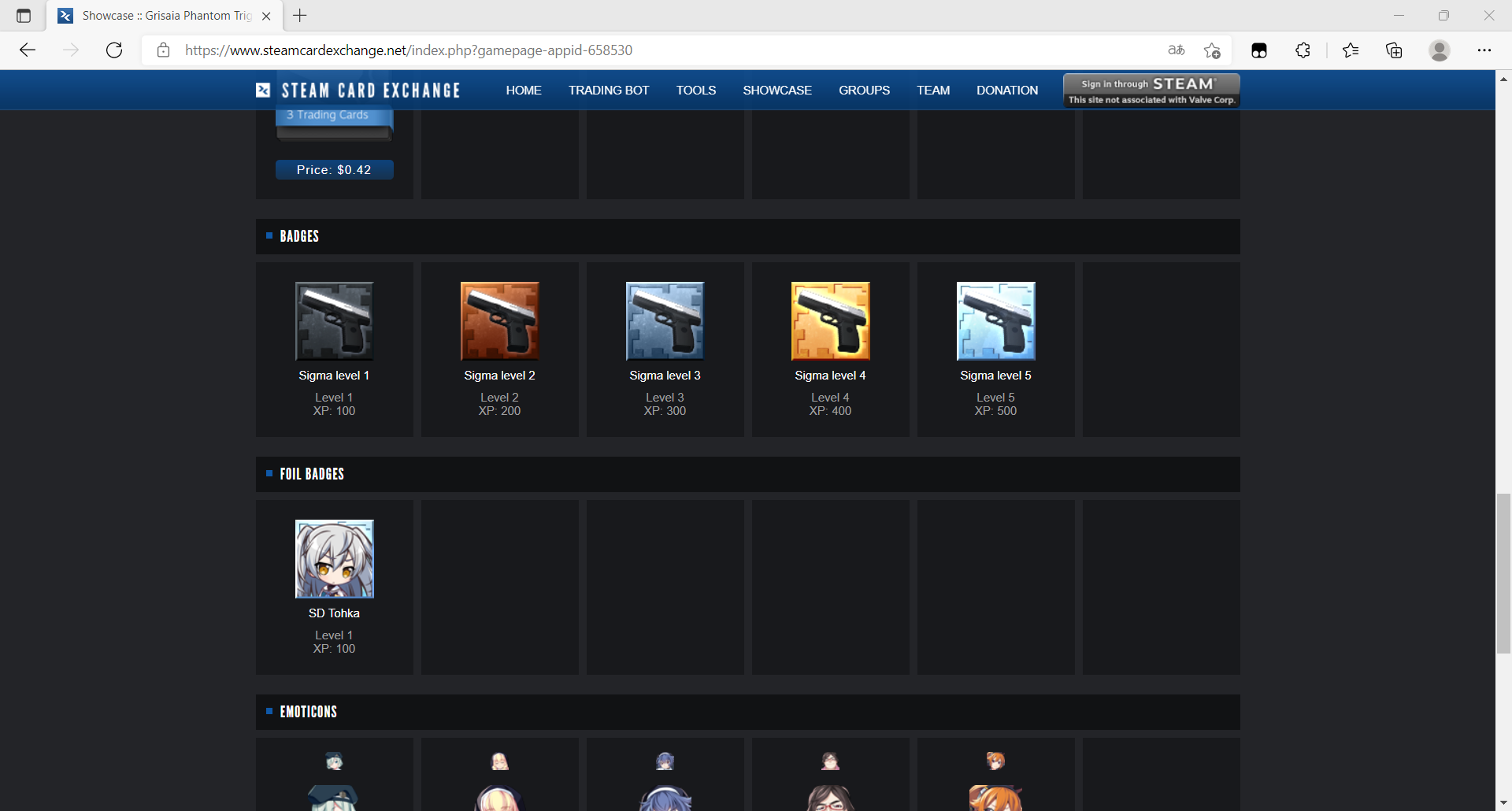Click the browser Forward arrow
Viewport: 1512px width, 811px height.
click(x=71, y=50)
